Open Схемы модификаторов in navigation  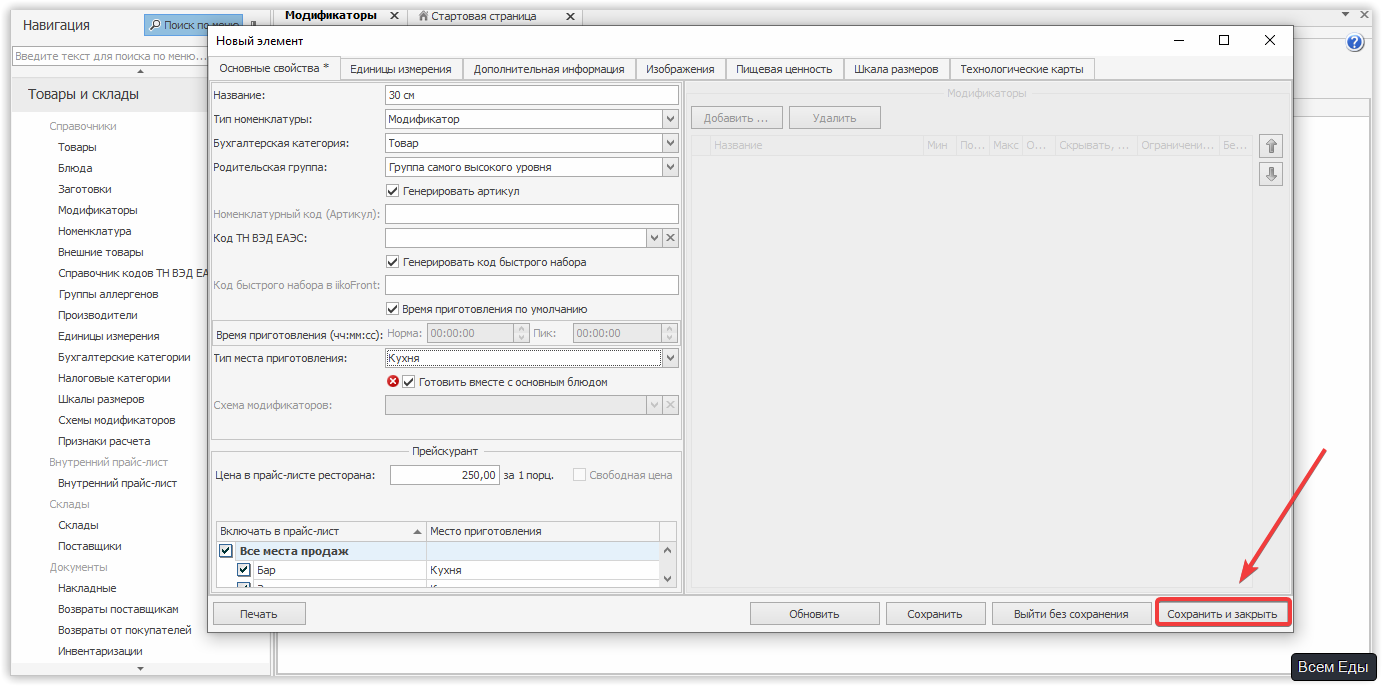tap(116, 420)
